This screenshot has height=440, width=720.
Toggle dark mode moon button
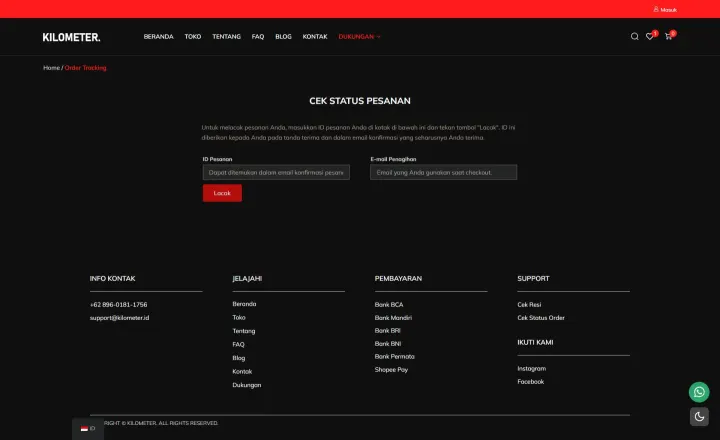pos(699,417)
